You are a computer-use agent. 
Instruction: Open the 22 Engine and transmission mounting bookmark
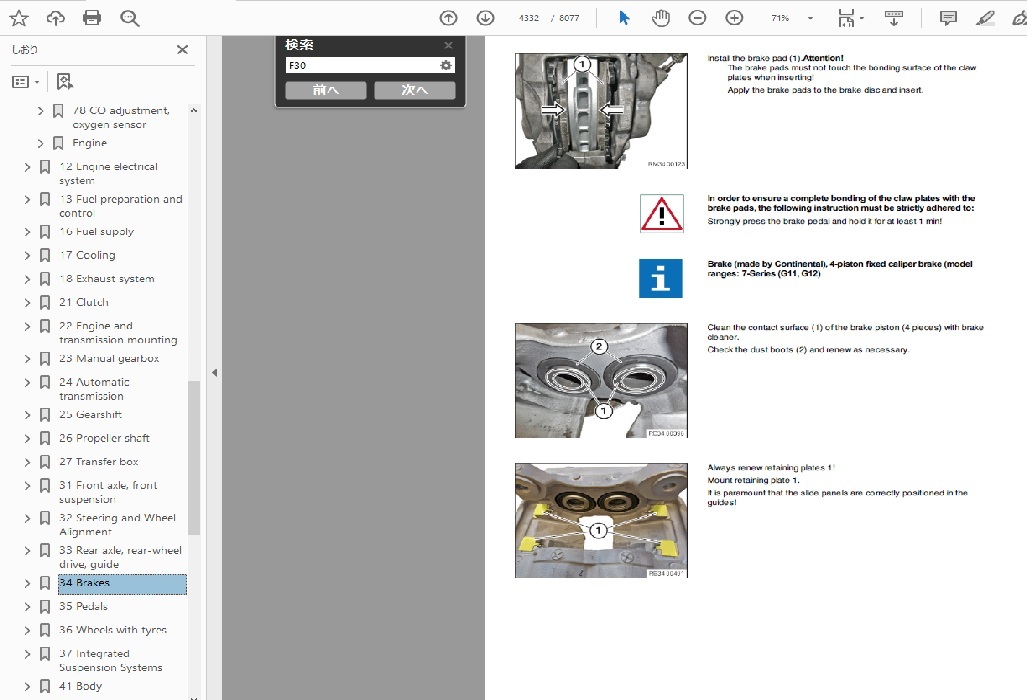[x=119, y=333]
